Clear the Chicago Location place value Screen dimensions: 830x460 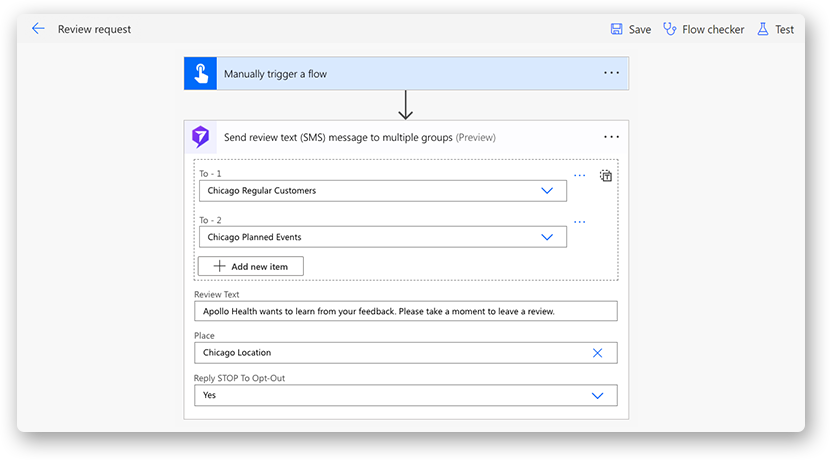[x=597, y=353]
